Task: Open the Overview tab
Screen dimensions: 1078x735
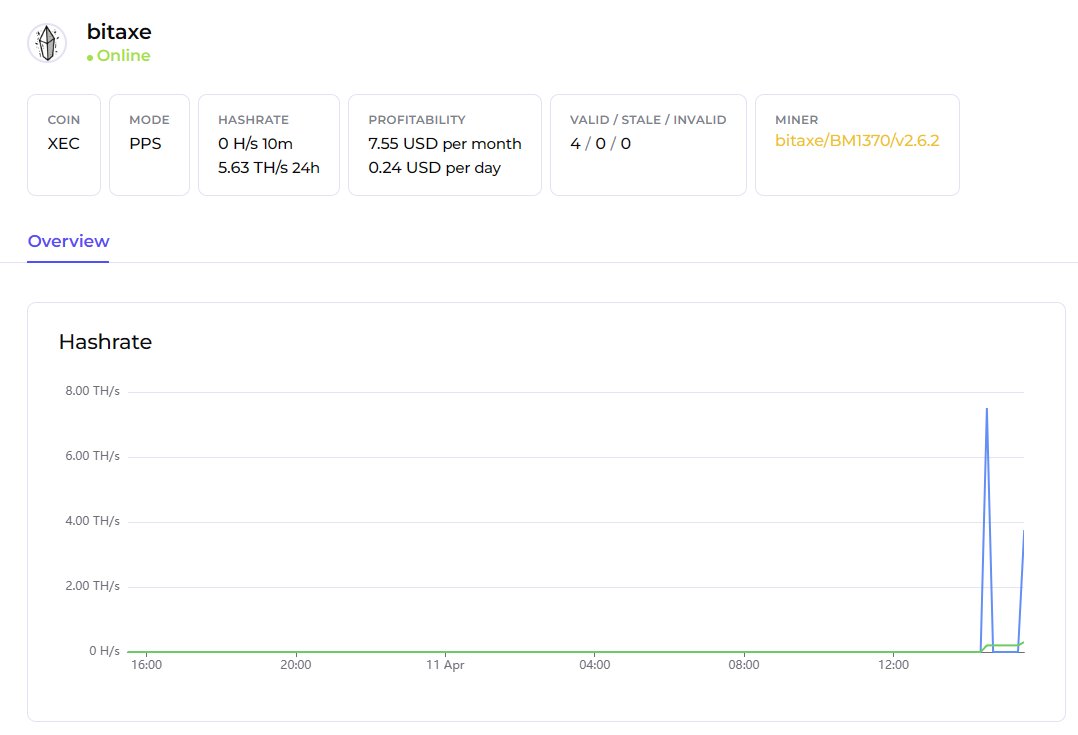Action: (x=68, y=241)
